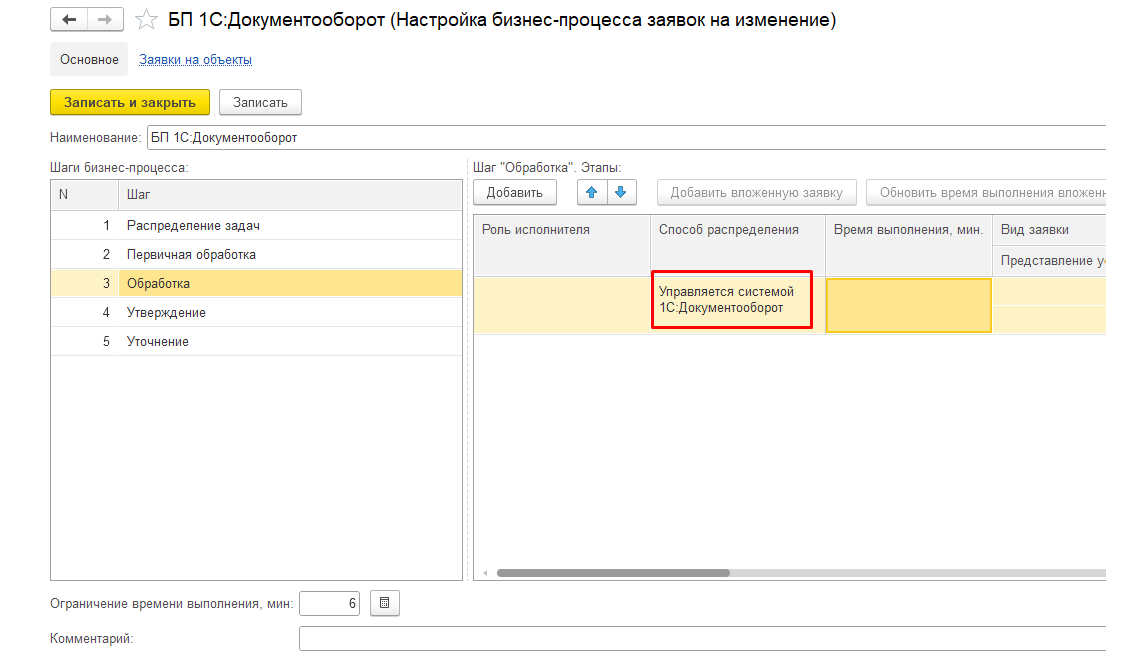Viewport: 1144px width, 657px height.
Task: Go back using the left arrow button
Action: 69,20
